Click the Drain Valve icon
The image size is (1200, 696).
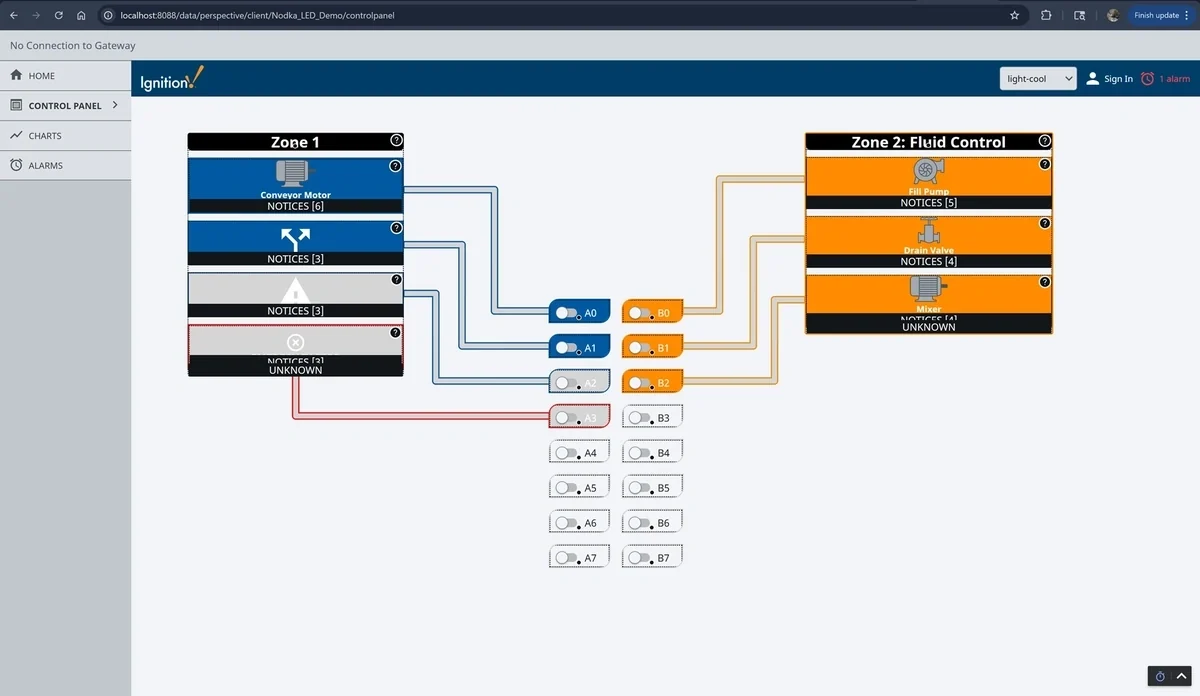pyautogui.click(x=929, y=231)
